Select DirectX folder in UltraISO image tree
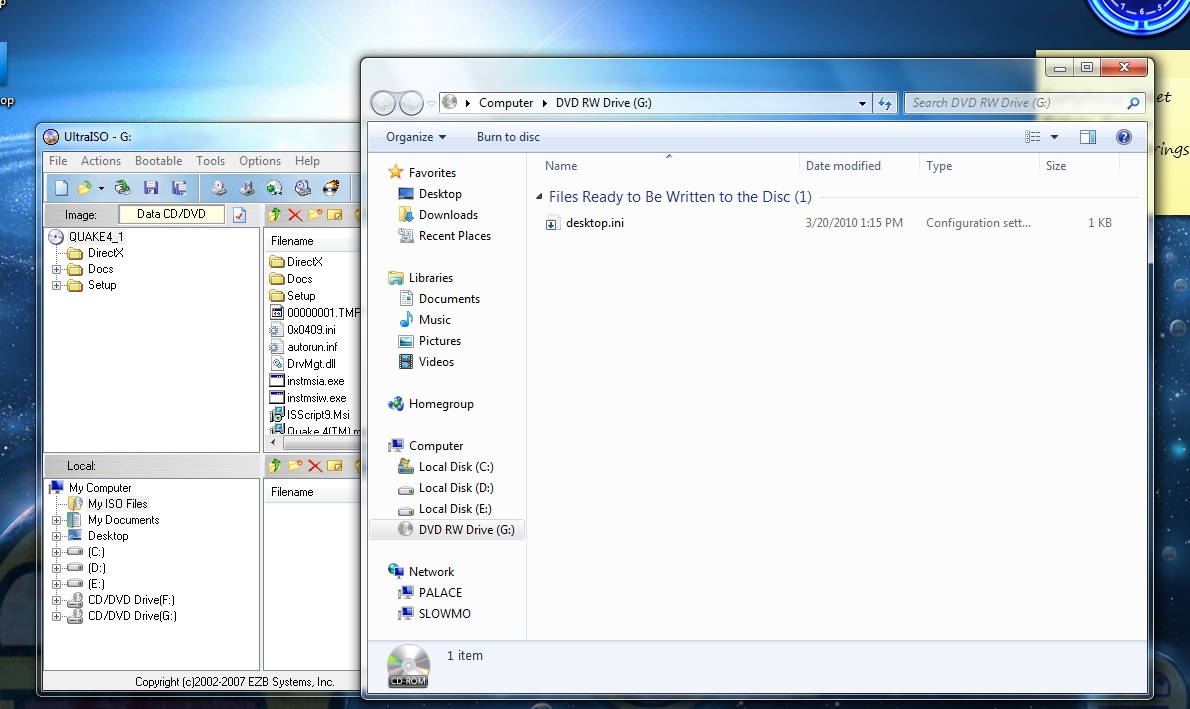Screen dimensions: 1190x709 [x=105, y=253]
